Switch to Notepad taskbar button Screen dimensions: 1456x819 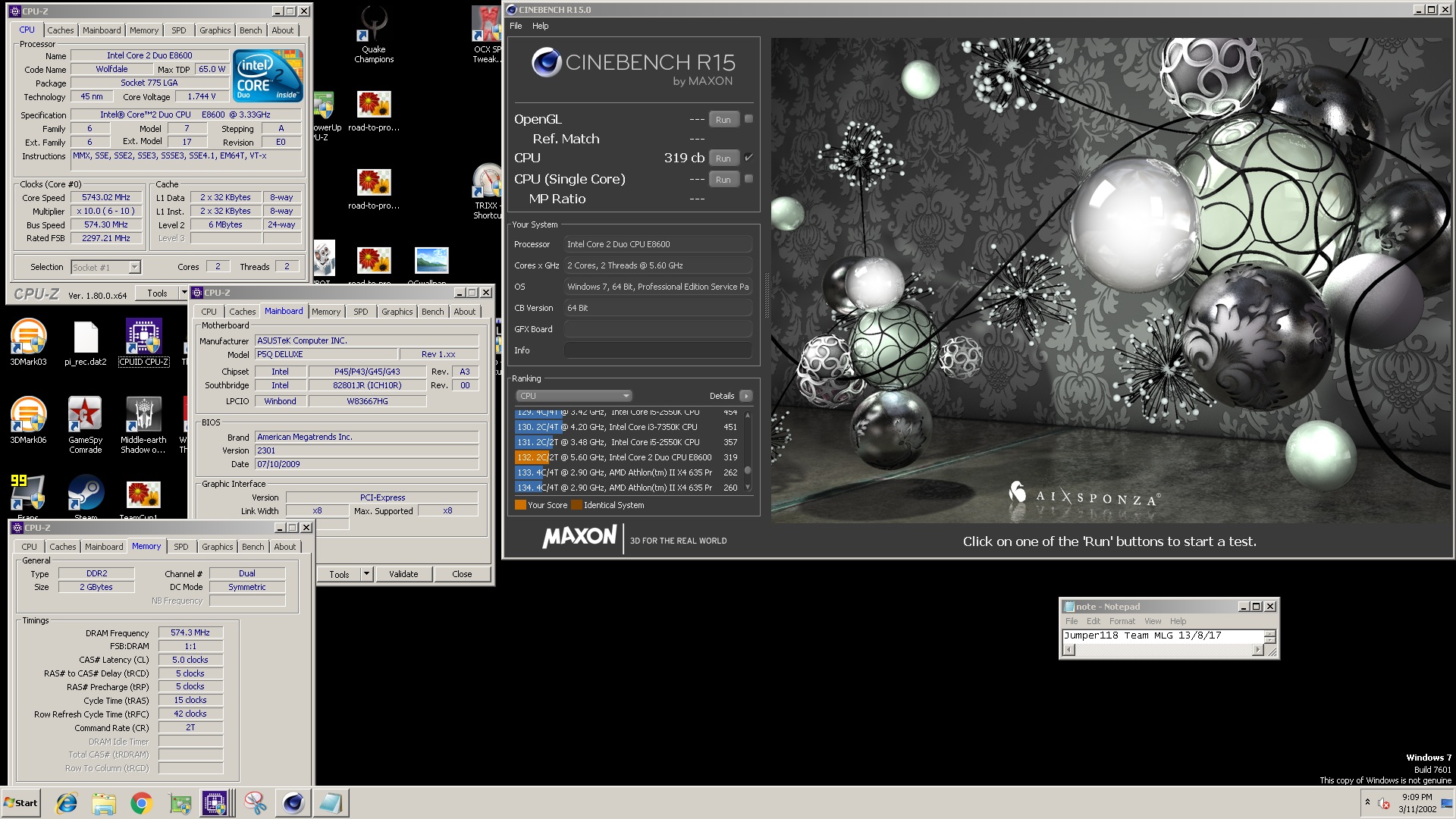[331, 803]
